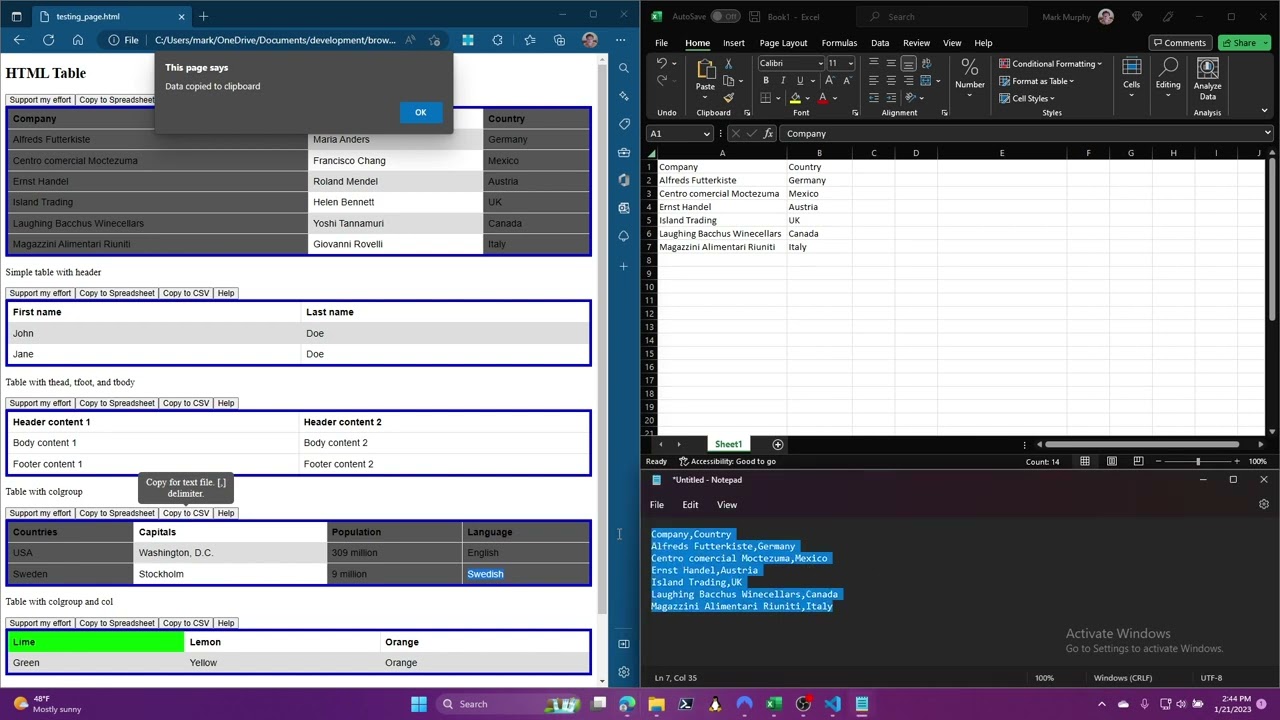Click the yellow Fill Color swatch

[795, 98]
